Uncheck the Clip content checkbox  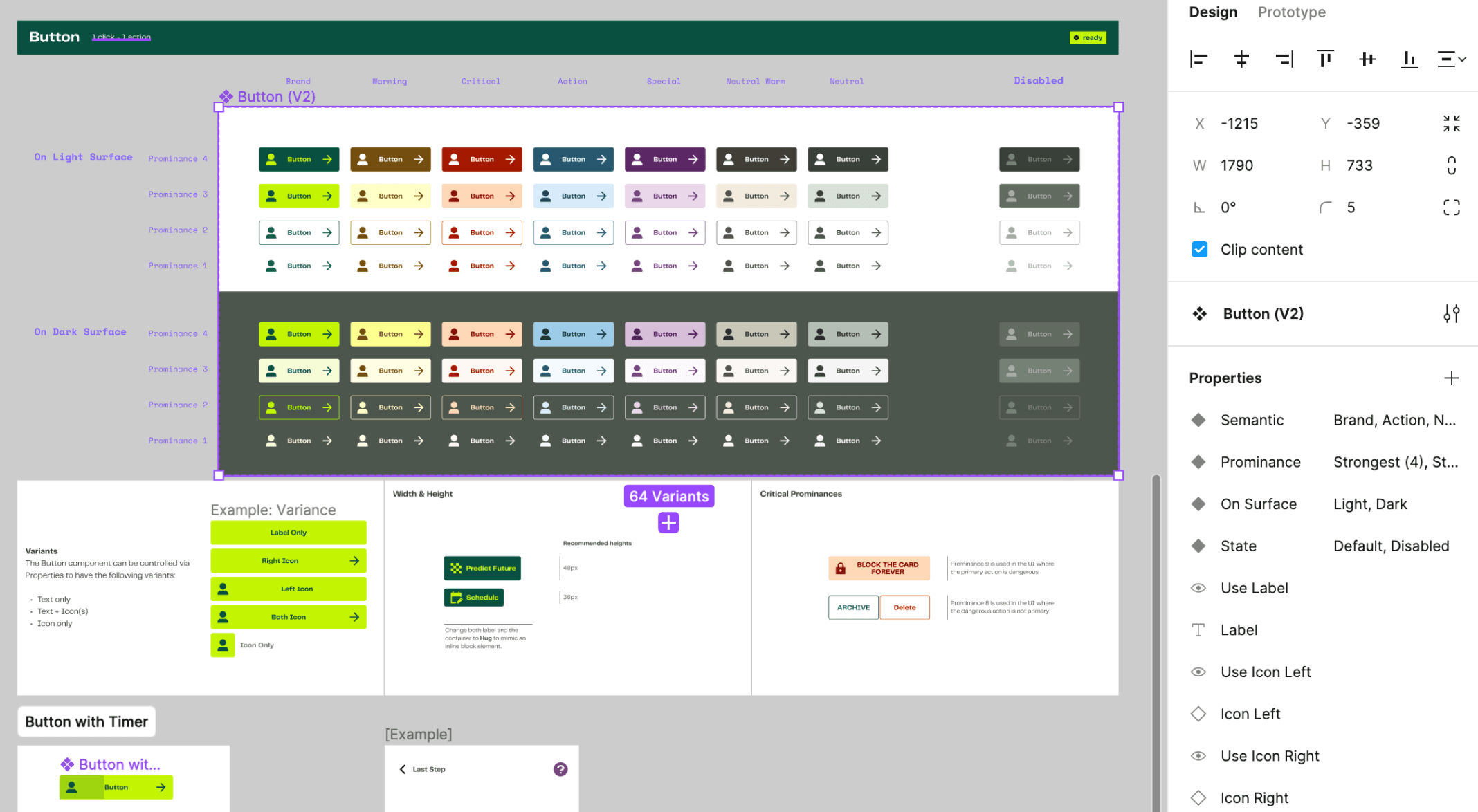1200,250
